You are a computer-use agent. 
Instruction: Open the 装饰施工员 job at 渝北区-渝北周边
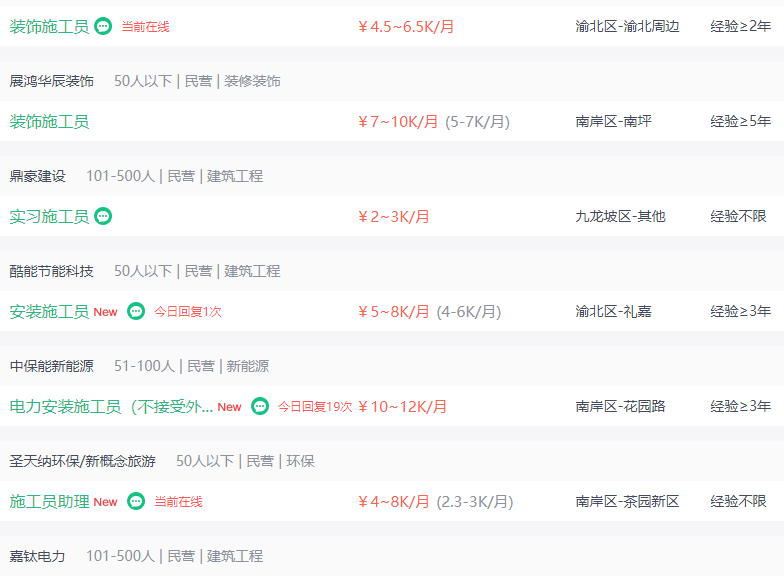[x=49, y=26]
